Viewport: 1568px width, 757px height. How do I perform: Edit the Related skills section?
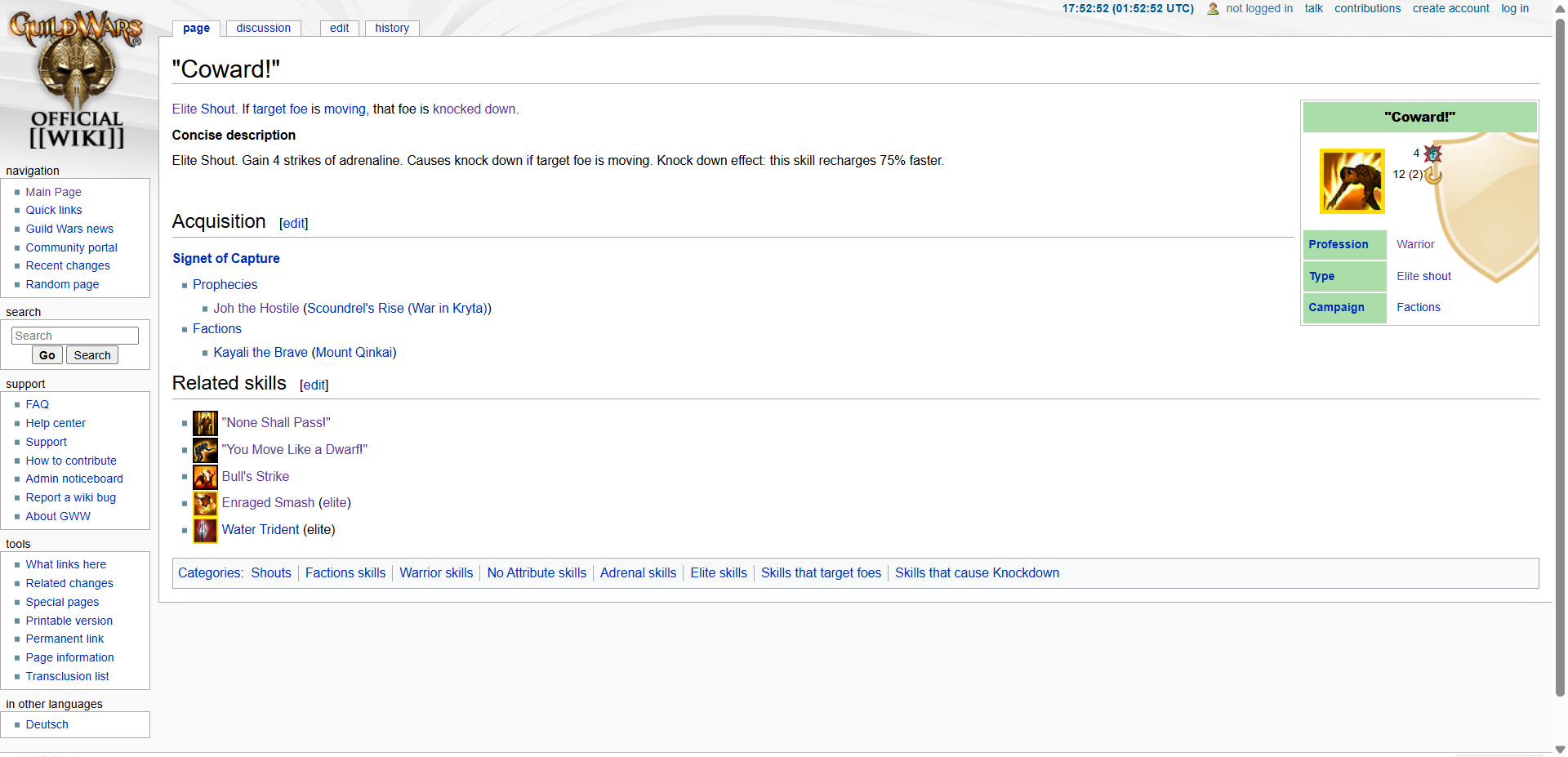314,385
